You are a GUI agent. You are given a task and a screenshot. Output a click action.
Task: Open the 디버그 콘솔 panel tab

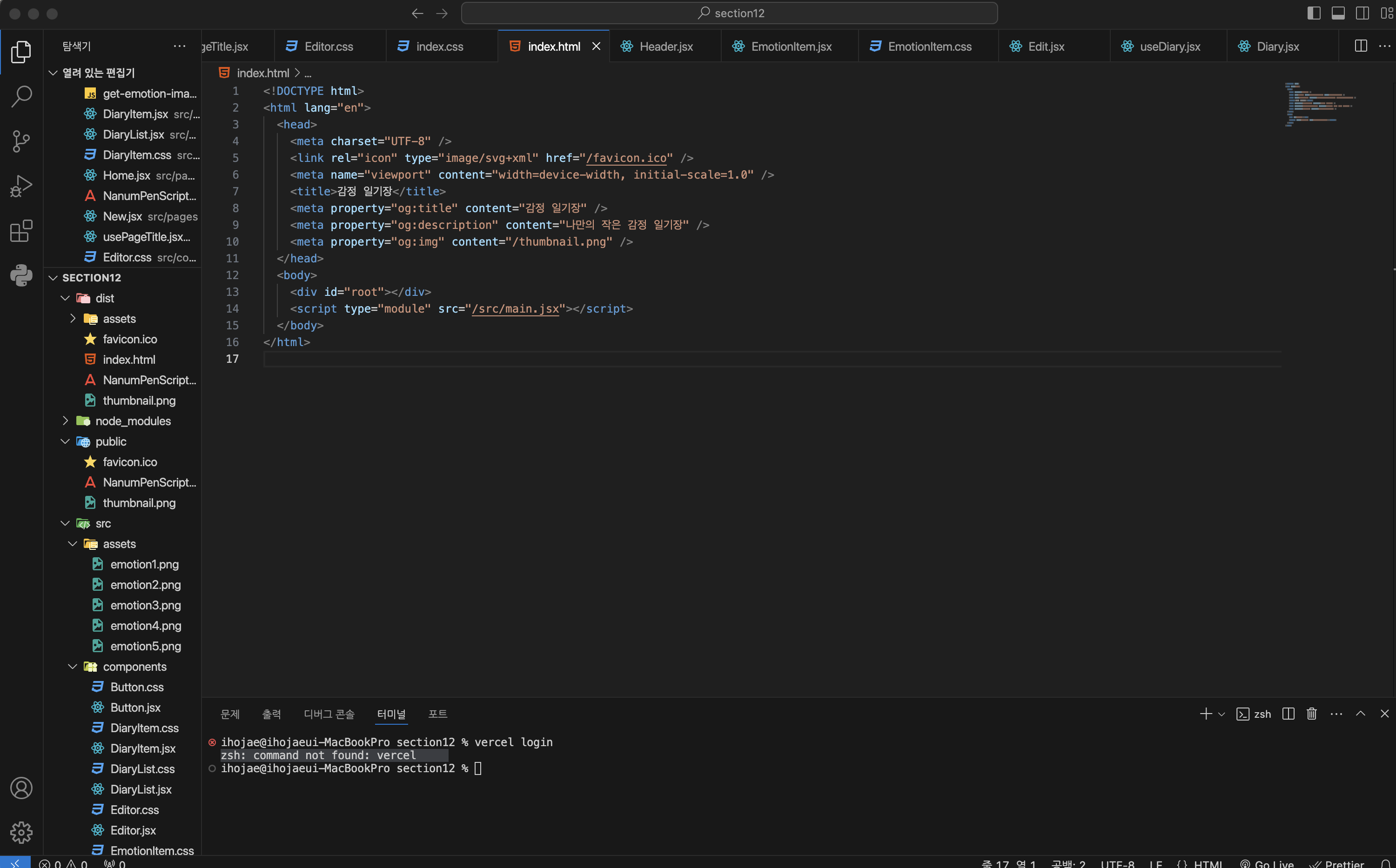pos(329,714)
